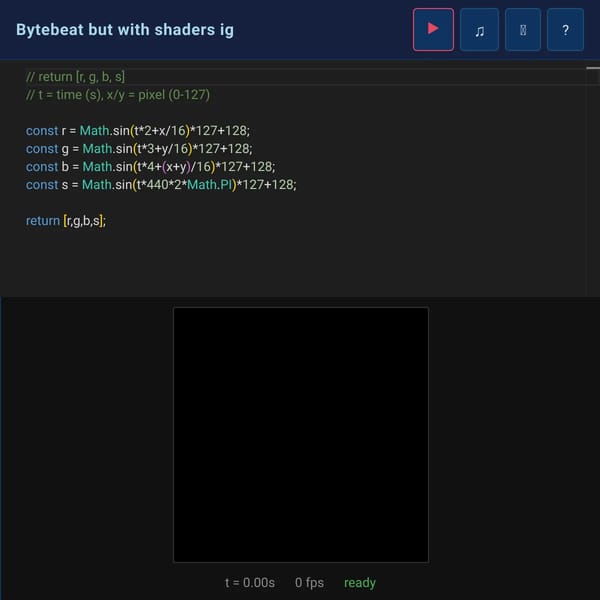This screenshot has width=600, height=600.
Task: Start playback with the red play button
Action: pos(433,29)
